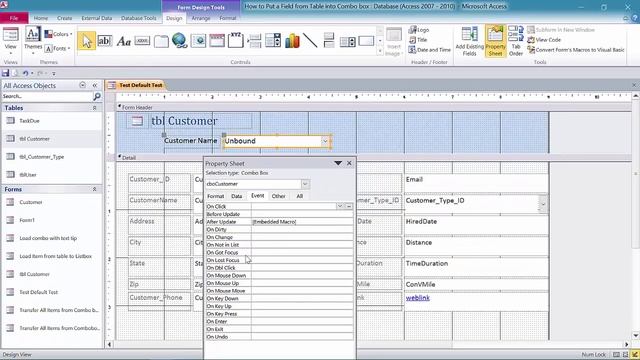
Task: Open the Themes gallery
Action: 33,39
